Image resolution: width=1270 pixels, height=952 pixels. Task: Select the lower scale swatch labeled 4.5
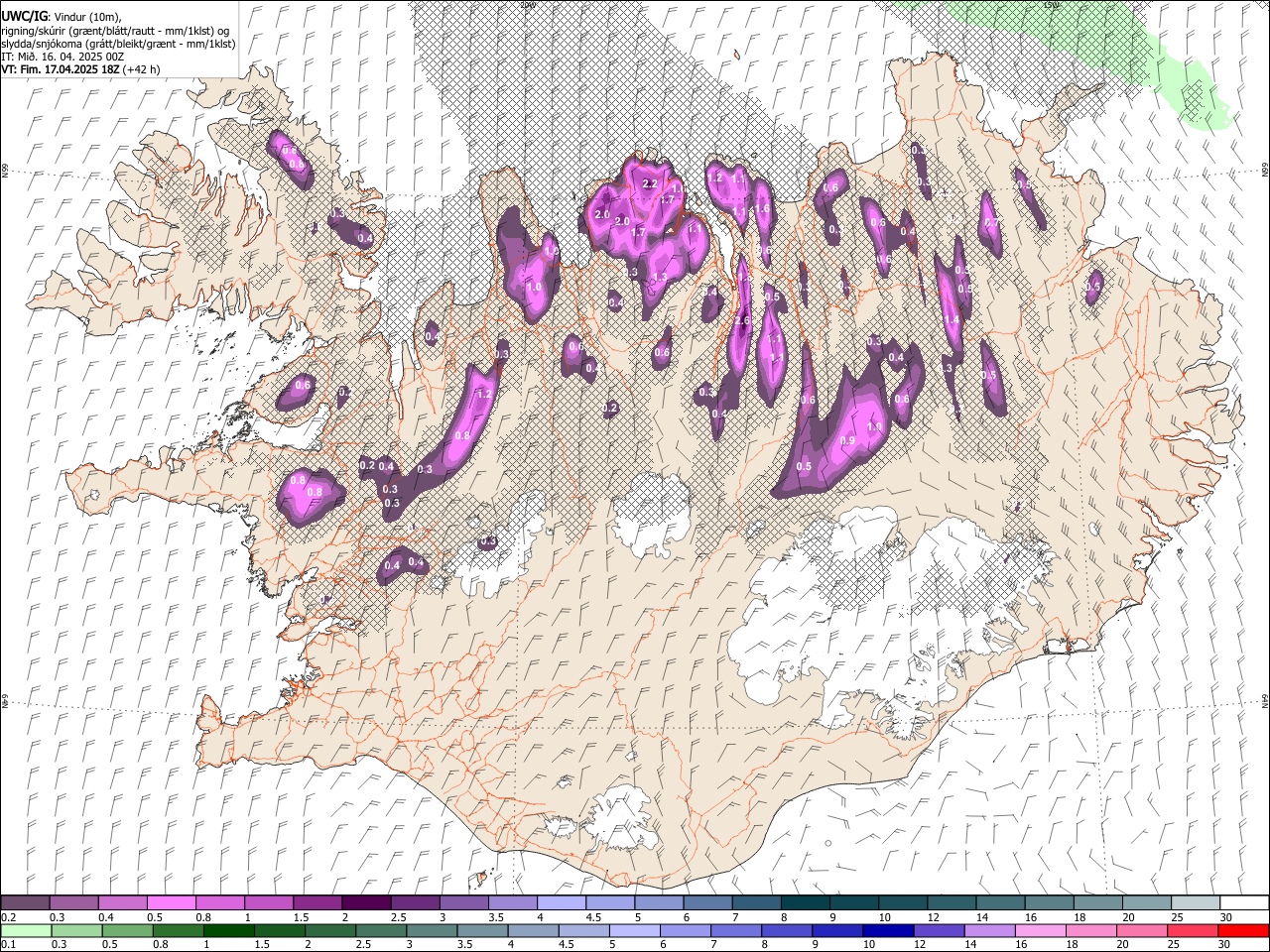pyautogui.click(x=584, y=930)
